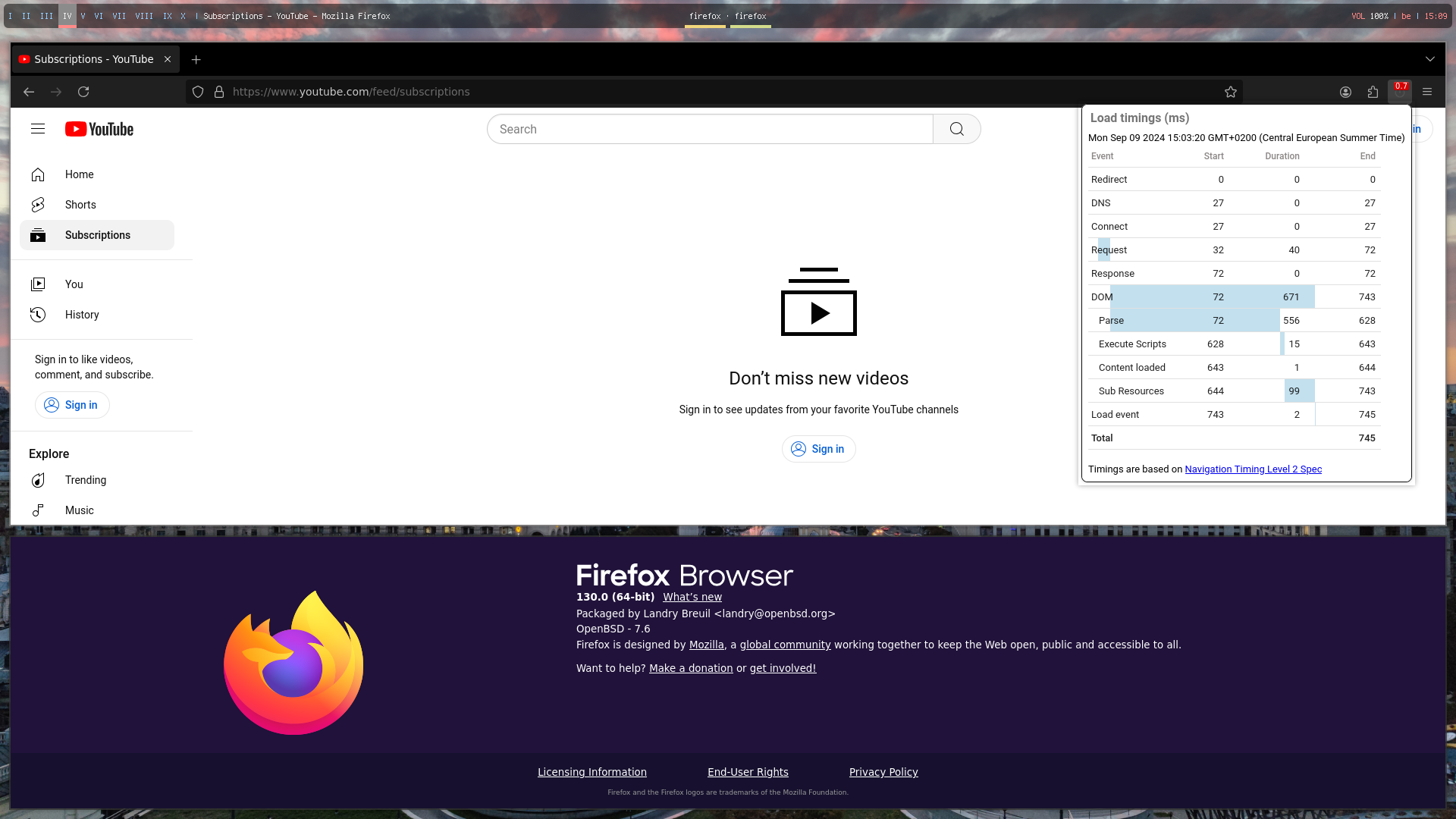
Task: Click the magnifier search button
Action: coord(957,129)
